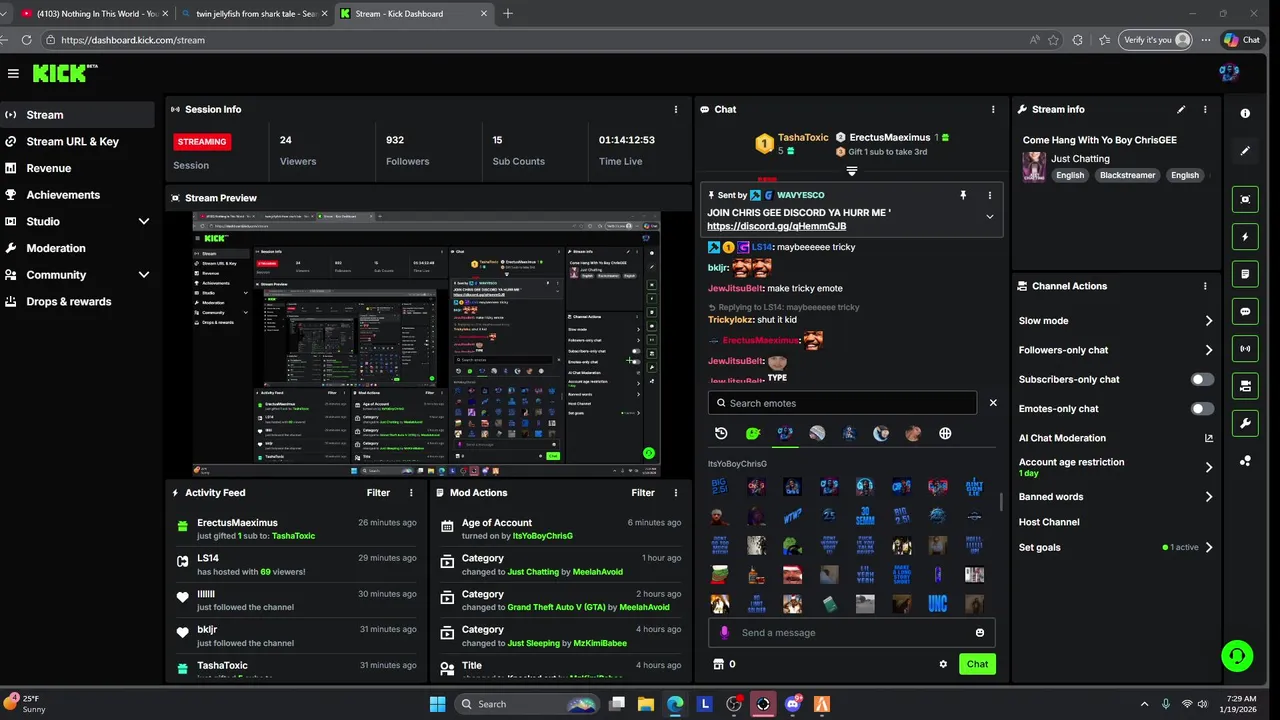The image size is (1280, 720).
Task: Edit stream info with pencil icon
Action: click(x=1181, y=109)
